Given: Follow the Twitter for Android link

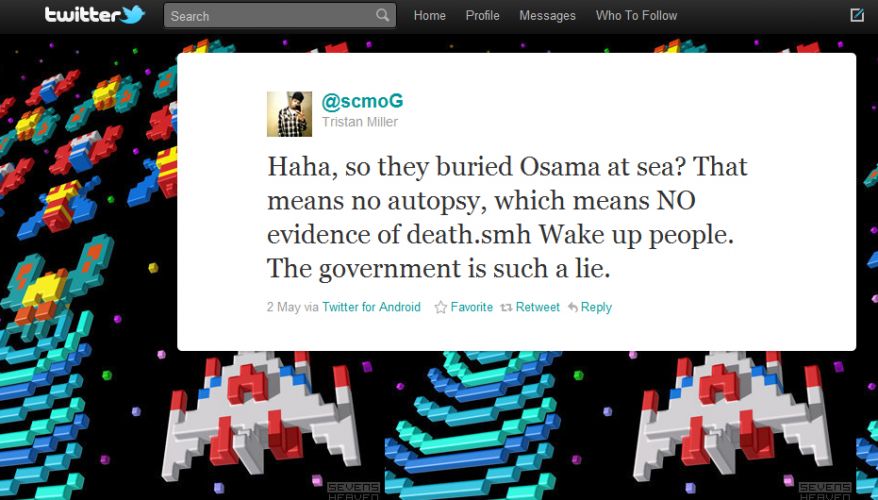Looking at the screenshot, I should pyautogui.click(x=371, y=307).
